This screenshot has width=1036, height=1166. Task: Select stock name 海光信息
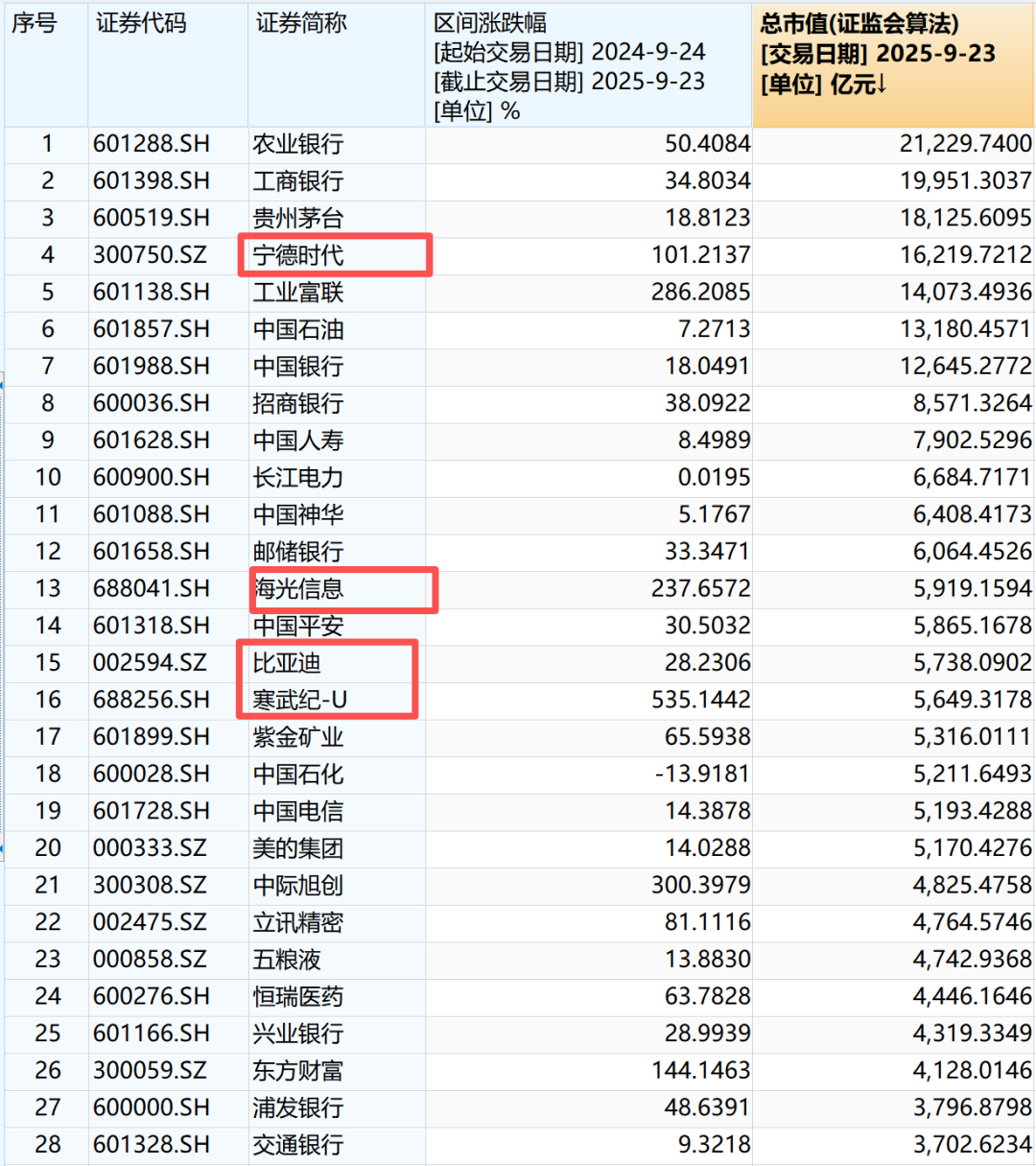coord(298,589)
